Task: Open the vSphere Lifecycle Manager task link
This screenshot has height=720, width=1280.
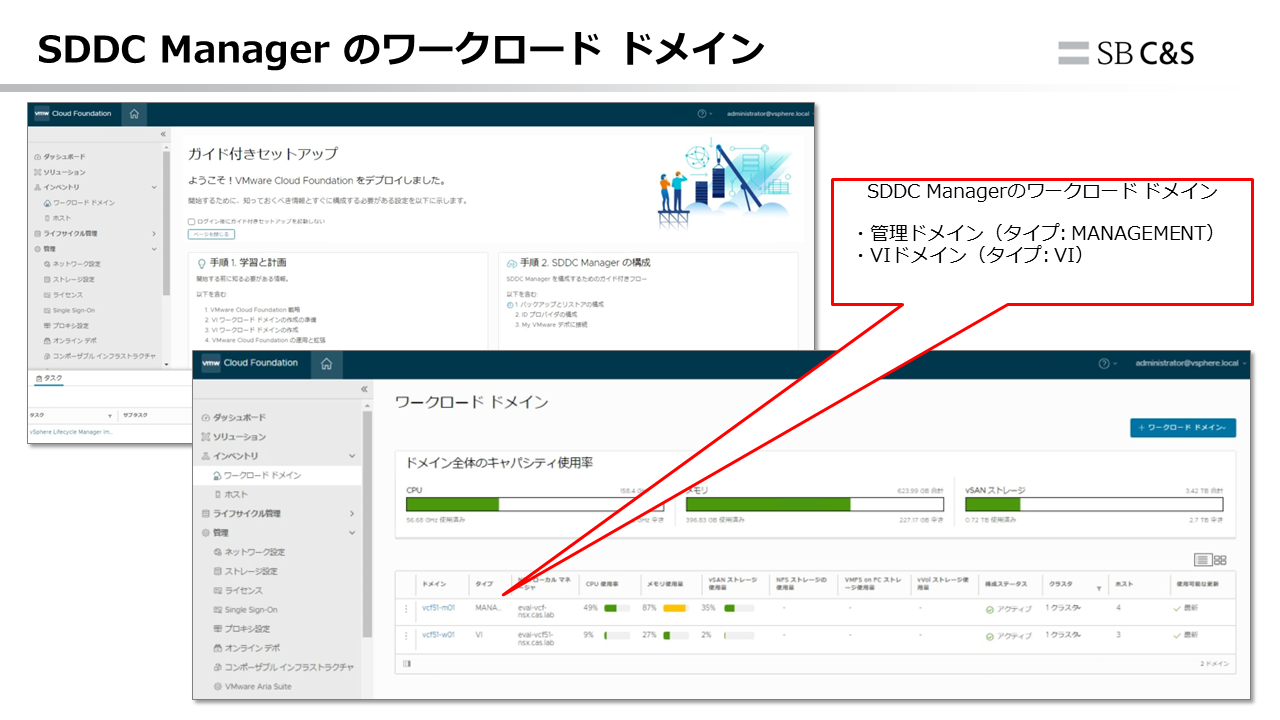Action: [x=71, y=432]
